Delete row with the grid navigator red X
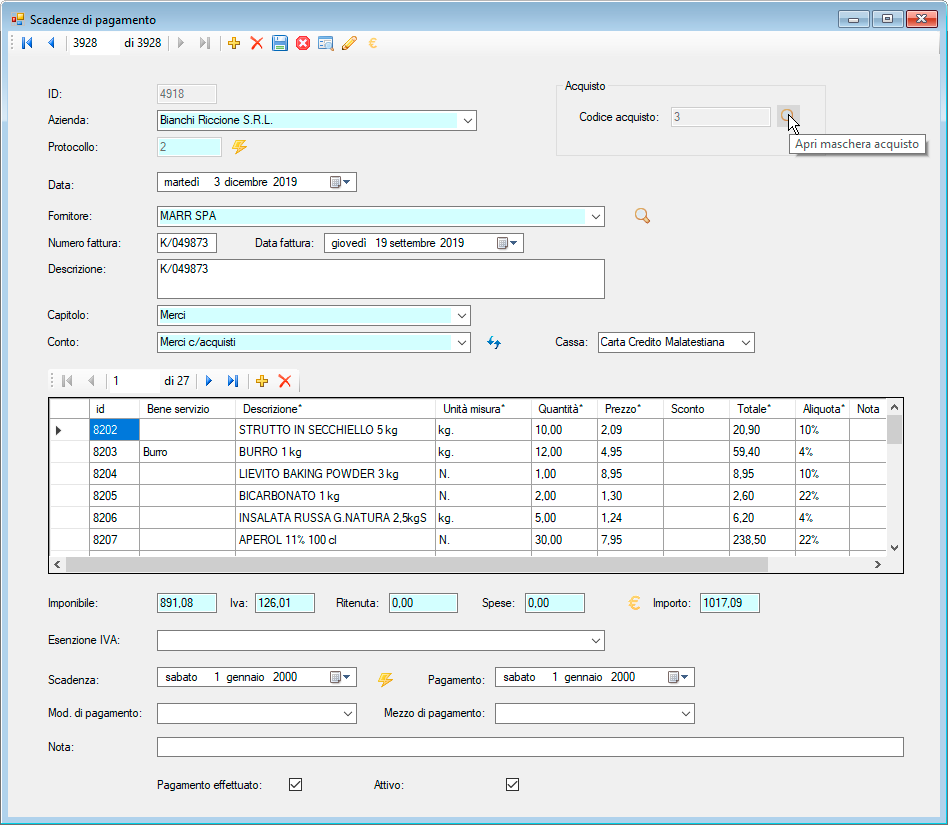The height and width of the screenshot is (825, 948). point(285,381)
